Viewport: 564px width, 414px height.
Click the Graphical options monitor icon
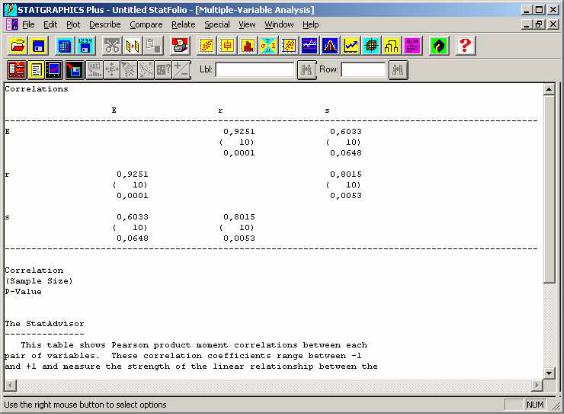[54, 70]
